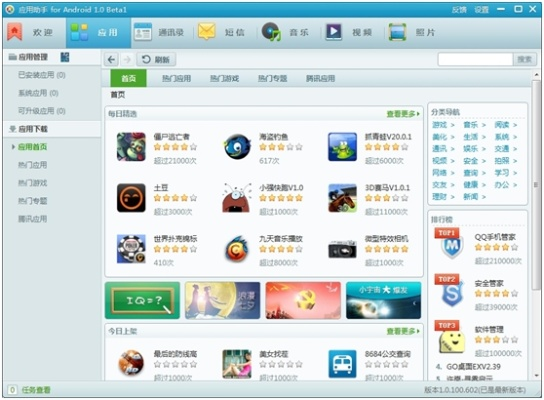Click the QR code icon beside 应用管理
This screenshot has height=400, width=544.
(65, 57)
